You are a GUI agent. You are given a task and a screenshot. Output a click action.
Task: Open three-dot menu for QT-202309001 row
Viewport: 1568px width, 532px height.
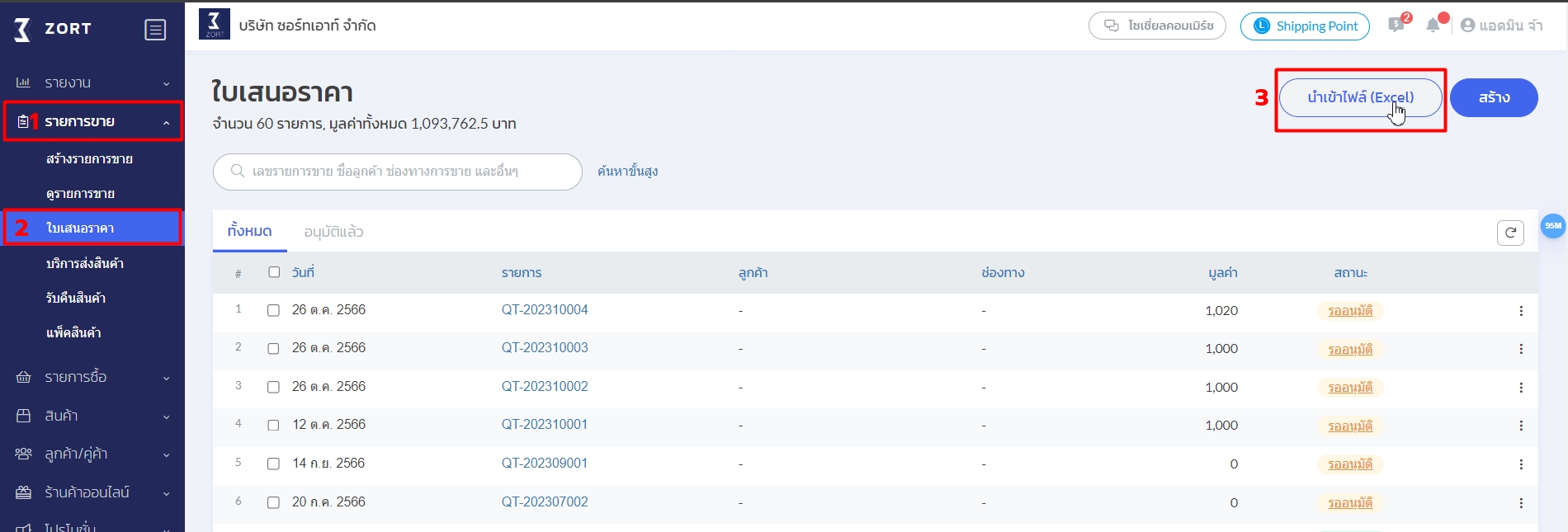(1520, 464)
